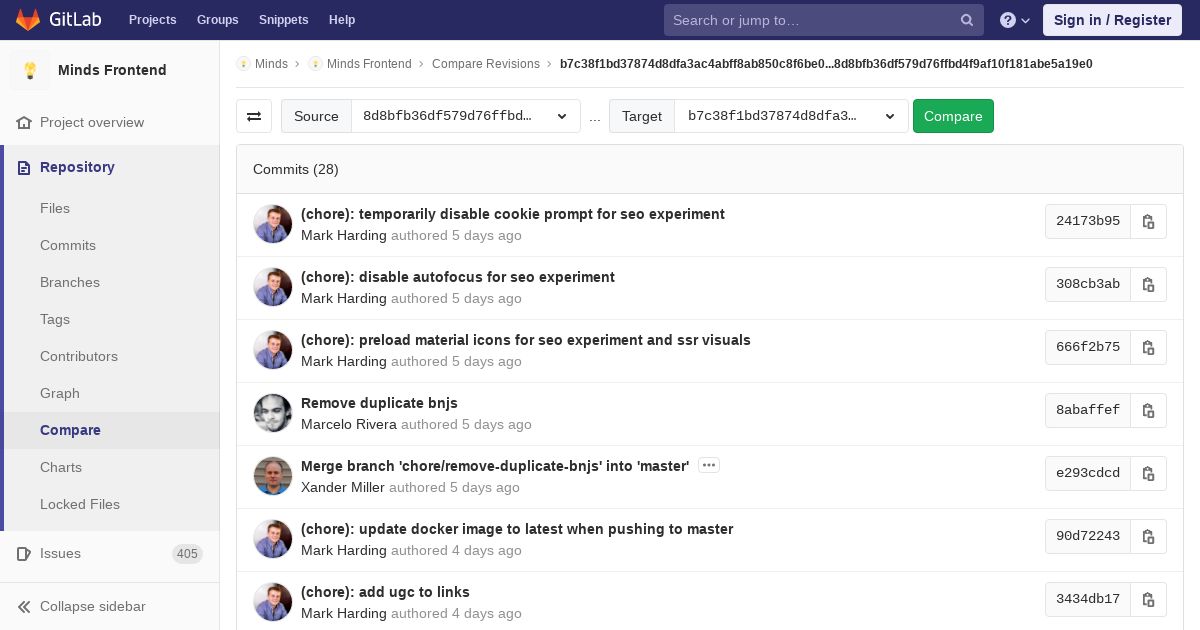Click the GitLab fox logo
Screen dimensions: 1200x630
[x=28, y=20]
